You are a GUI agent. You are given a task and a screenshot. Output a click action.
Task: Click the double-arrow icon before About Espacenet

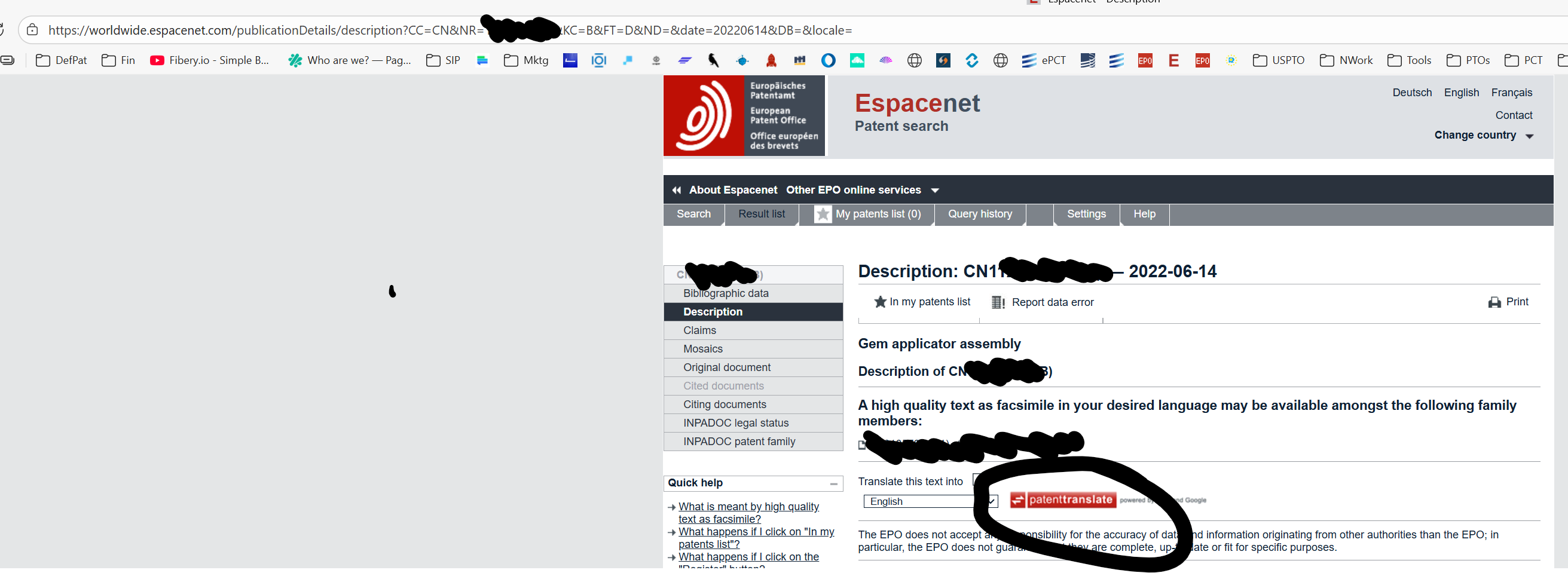676,191
